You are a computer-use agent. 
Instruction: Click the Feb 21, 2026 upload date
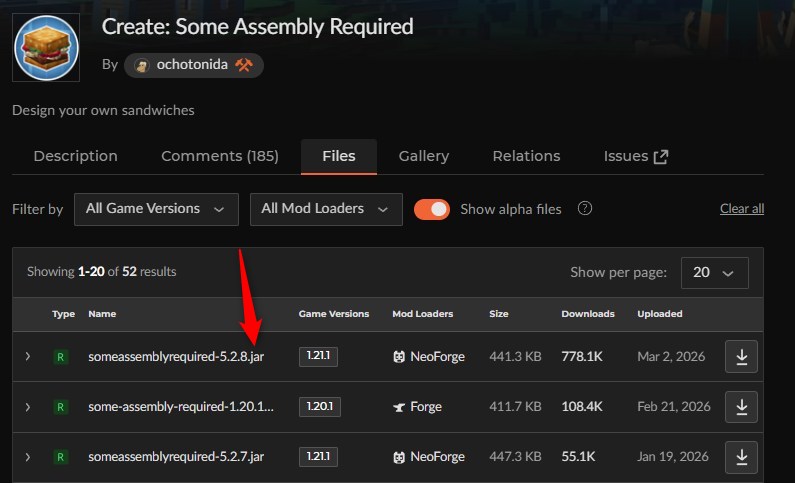(x=674, y=407)
